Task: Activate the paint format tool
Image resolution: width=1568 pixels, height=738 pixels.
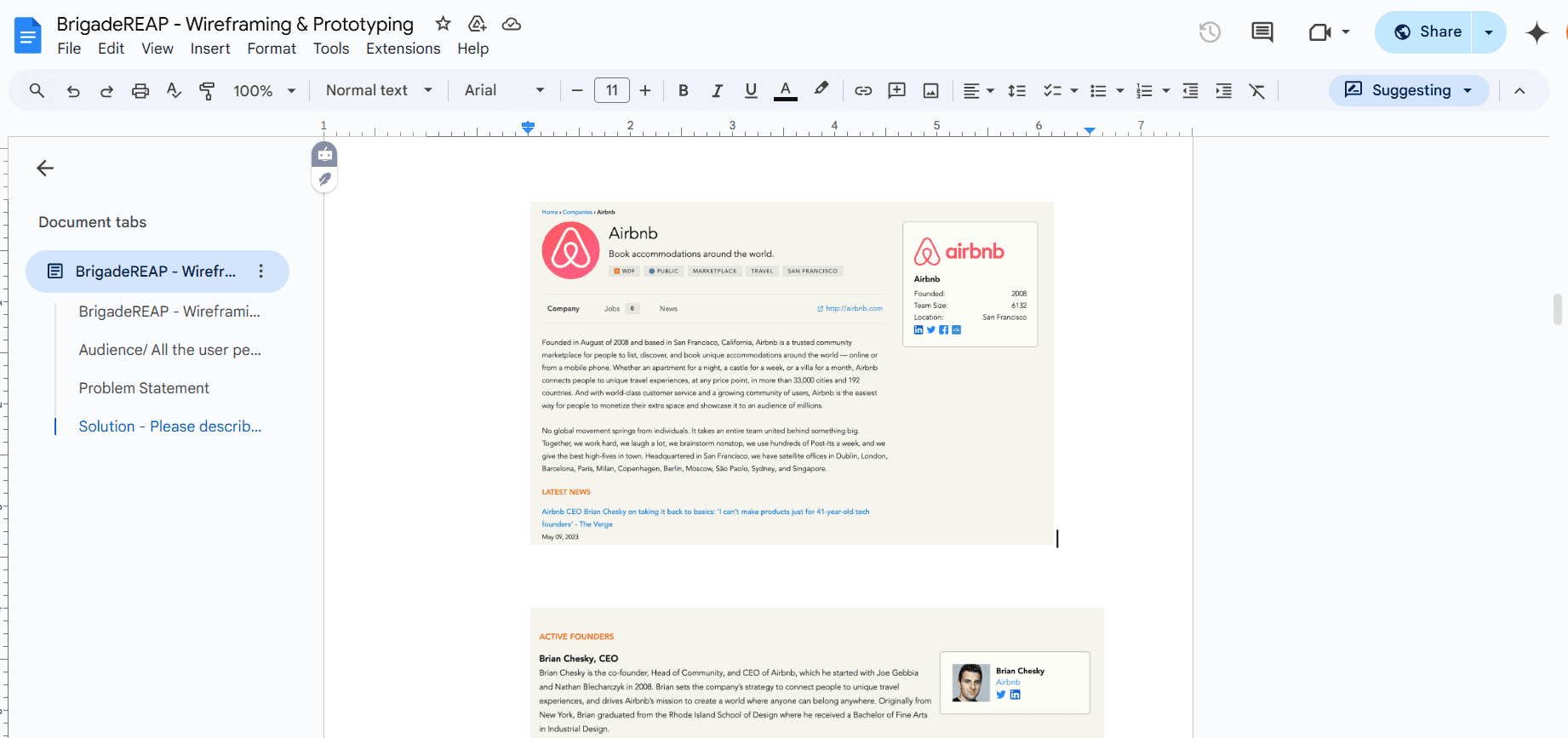Action: (x=207, y=90)
